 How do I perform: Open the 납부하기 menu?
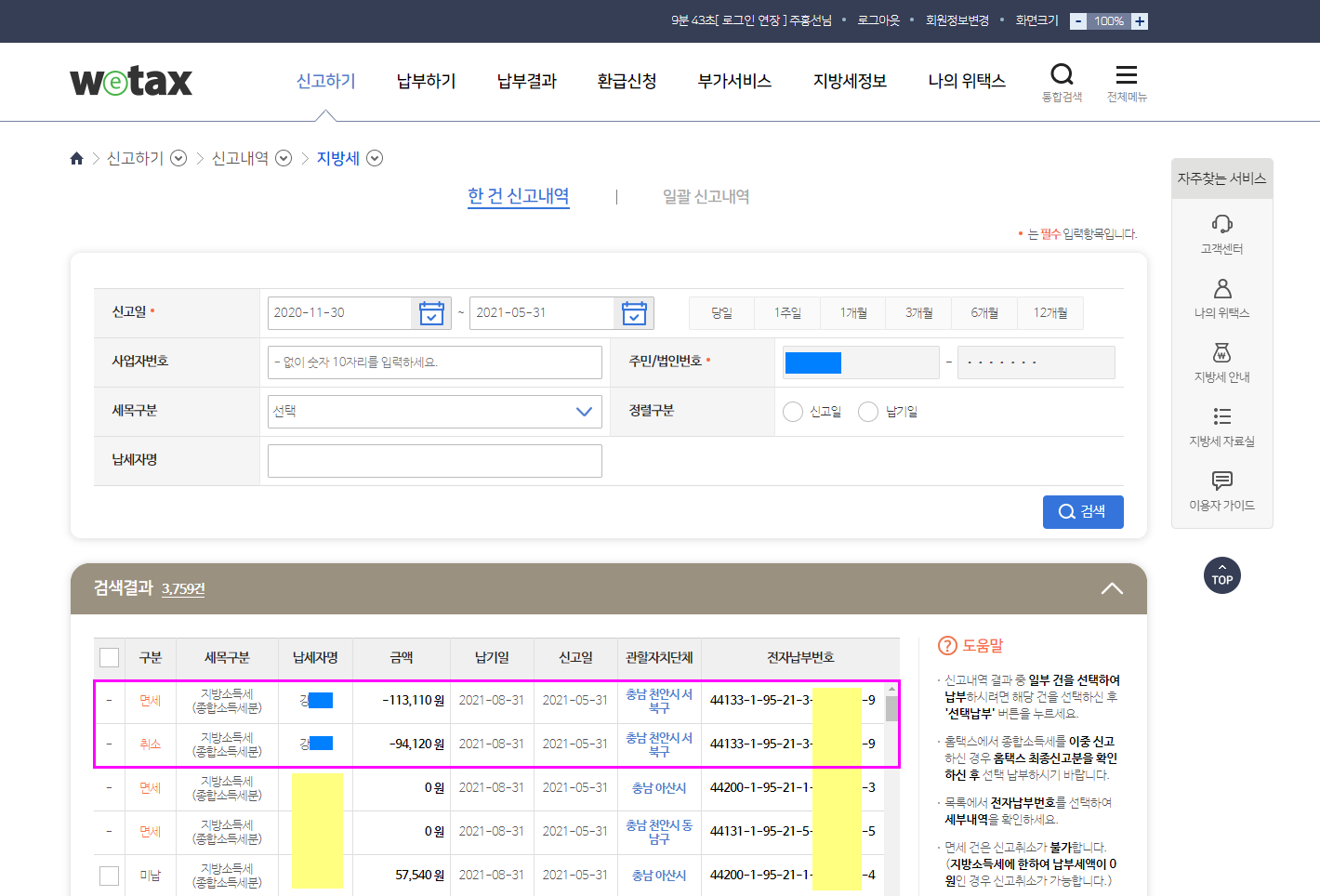426,82
